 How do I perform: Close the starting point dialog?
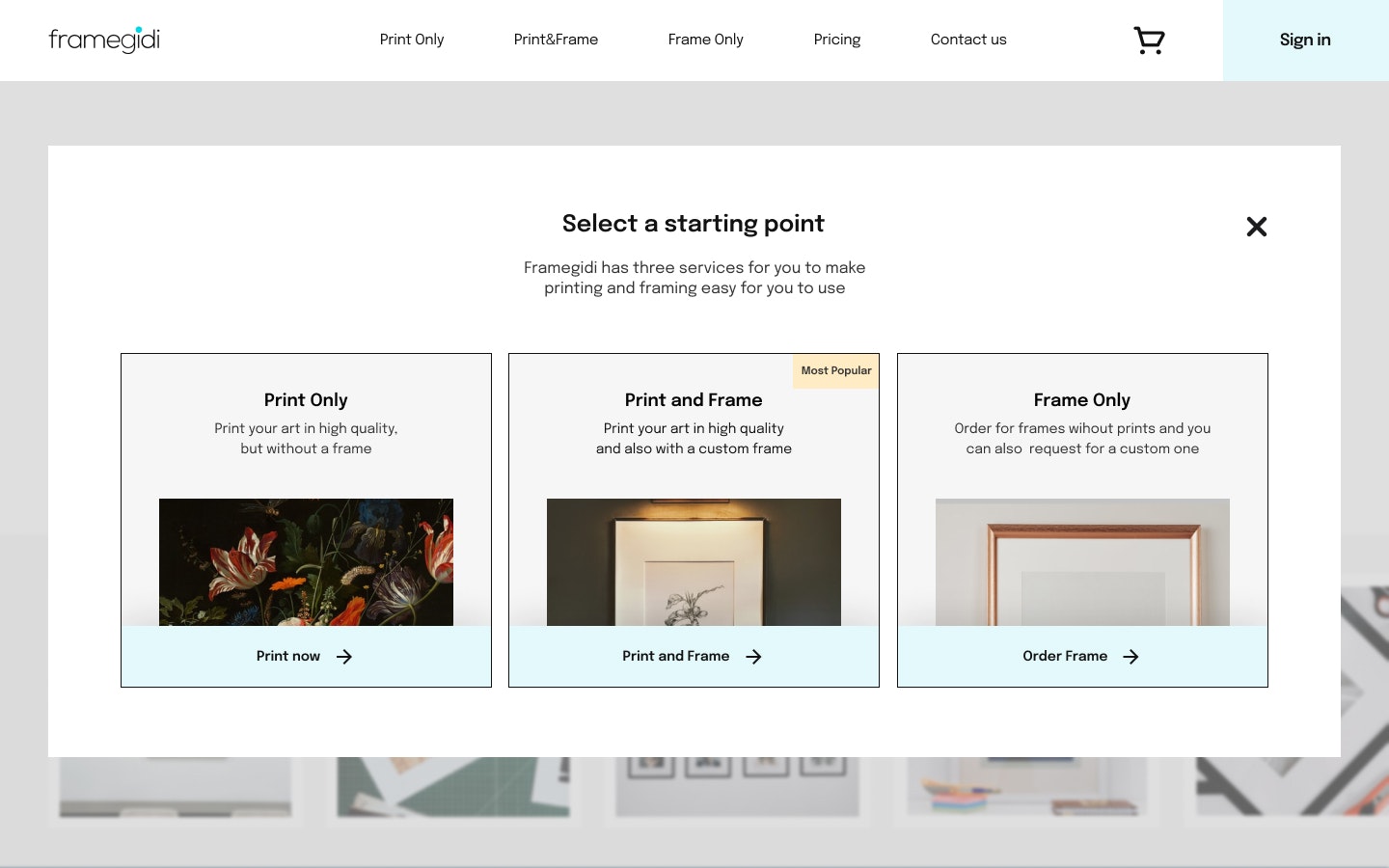1256,227
